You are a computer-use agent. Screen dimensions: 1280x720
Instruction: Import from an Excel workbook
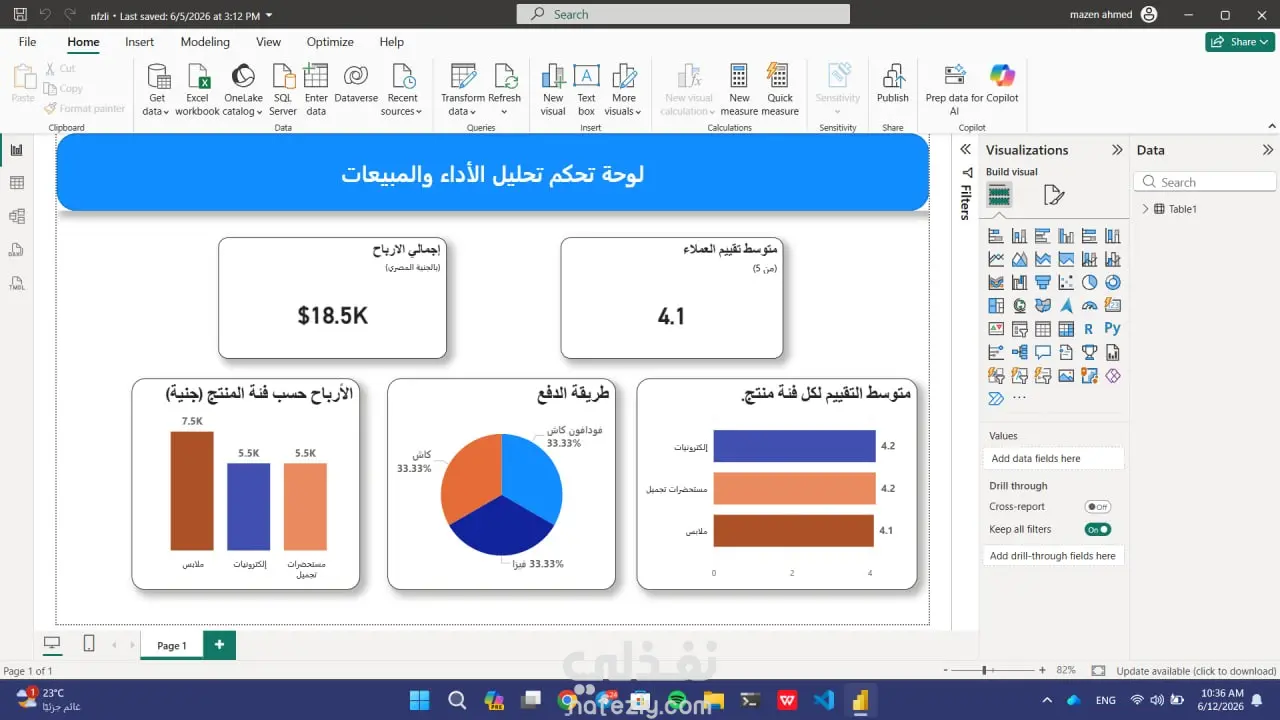tap(197, 90)
